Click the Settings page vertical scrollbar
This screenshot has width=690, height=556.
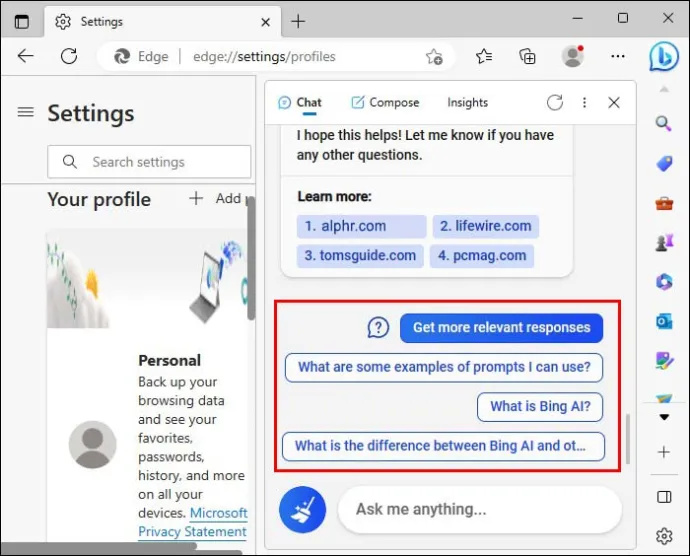251,258
